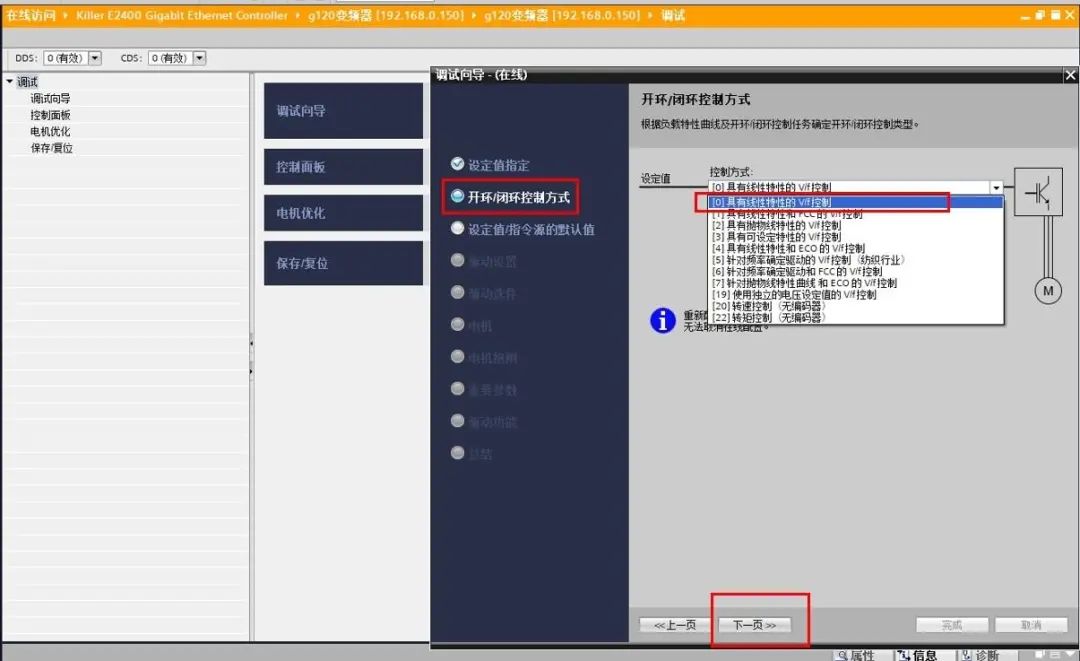Collapse the 调试 tree node arrow
Screen dimensions: 1080x661
pyautogui.click(x=10, y=81)
